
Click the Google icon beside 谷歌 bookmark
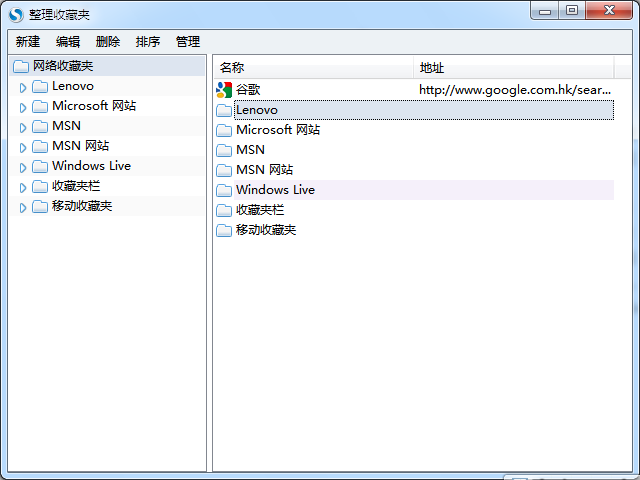224,90
